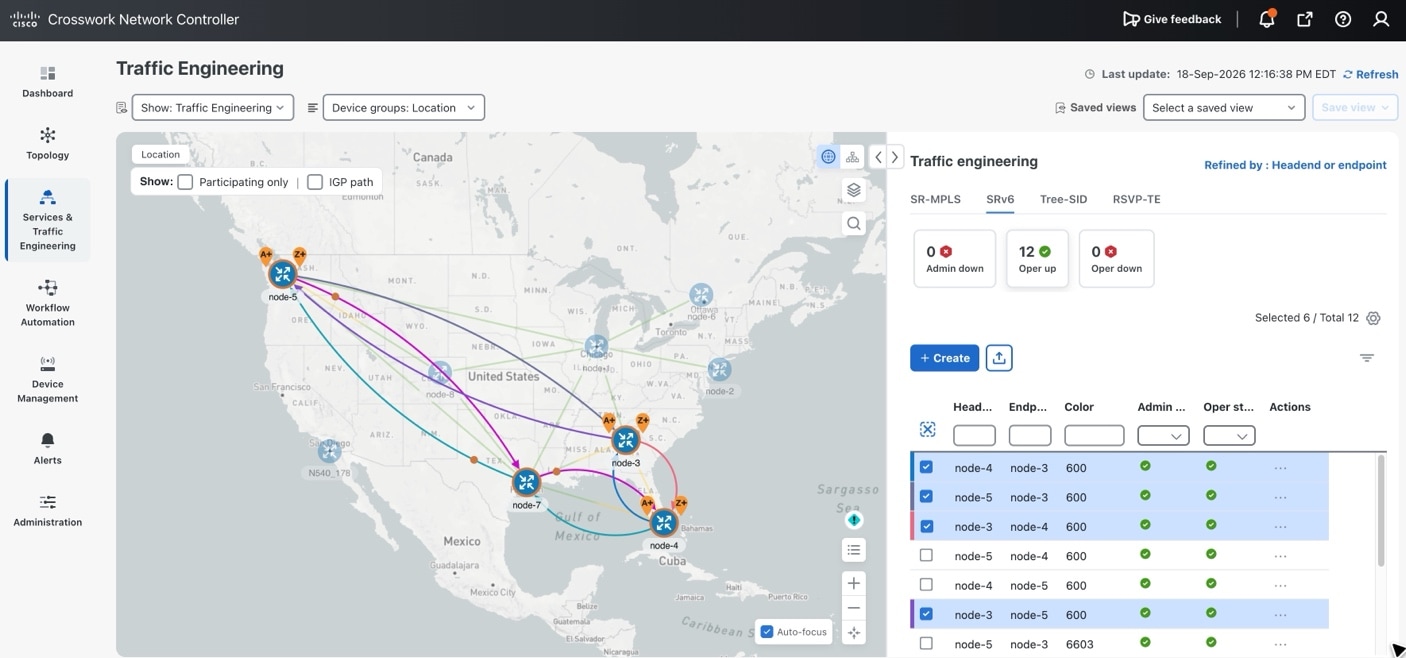The width and height of the screenshot is (1406, 658).
Task: Expand panel with right chevron arrow
Action: coord(895,157)
